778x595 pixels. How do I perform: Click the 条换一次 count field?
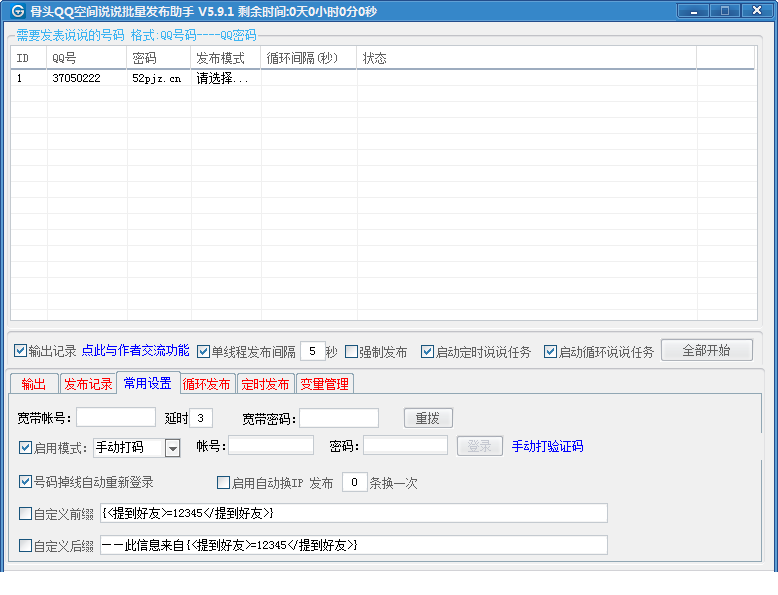[355, 482]
